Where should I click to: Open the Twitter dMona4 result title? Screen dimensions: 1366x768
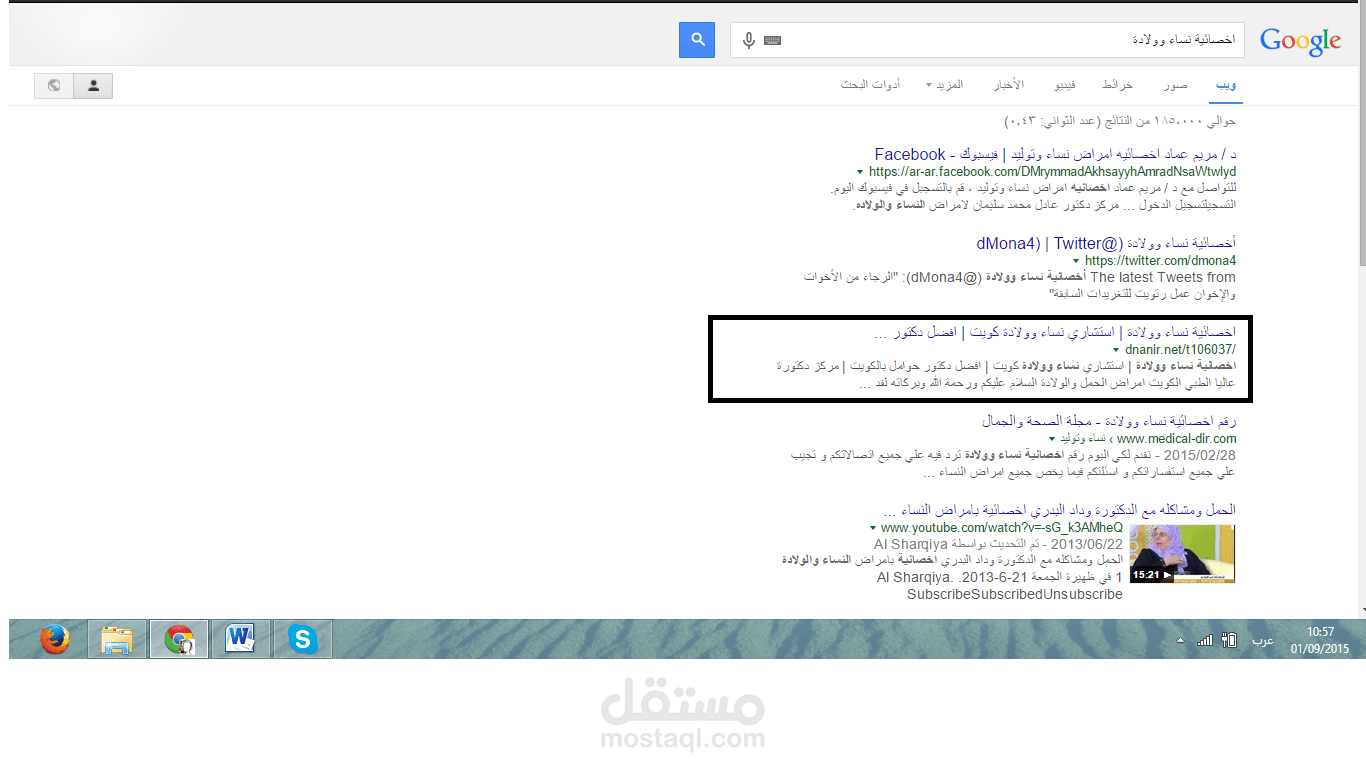(x=1106, y=243)
